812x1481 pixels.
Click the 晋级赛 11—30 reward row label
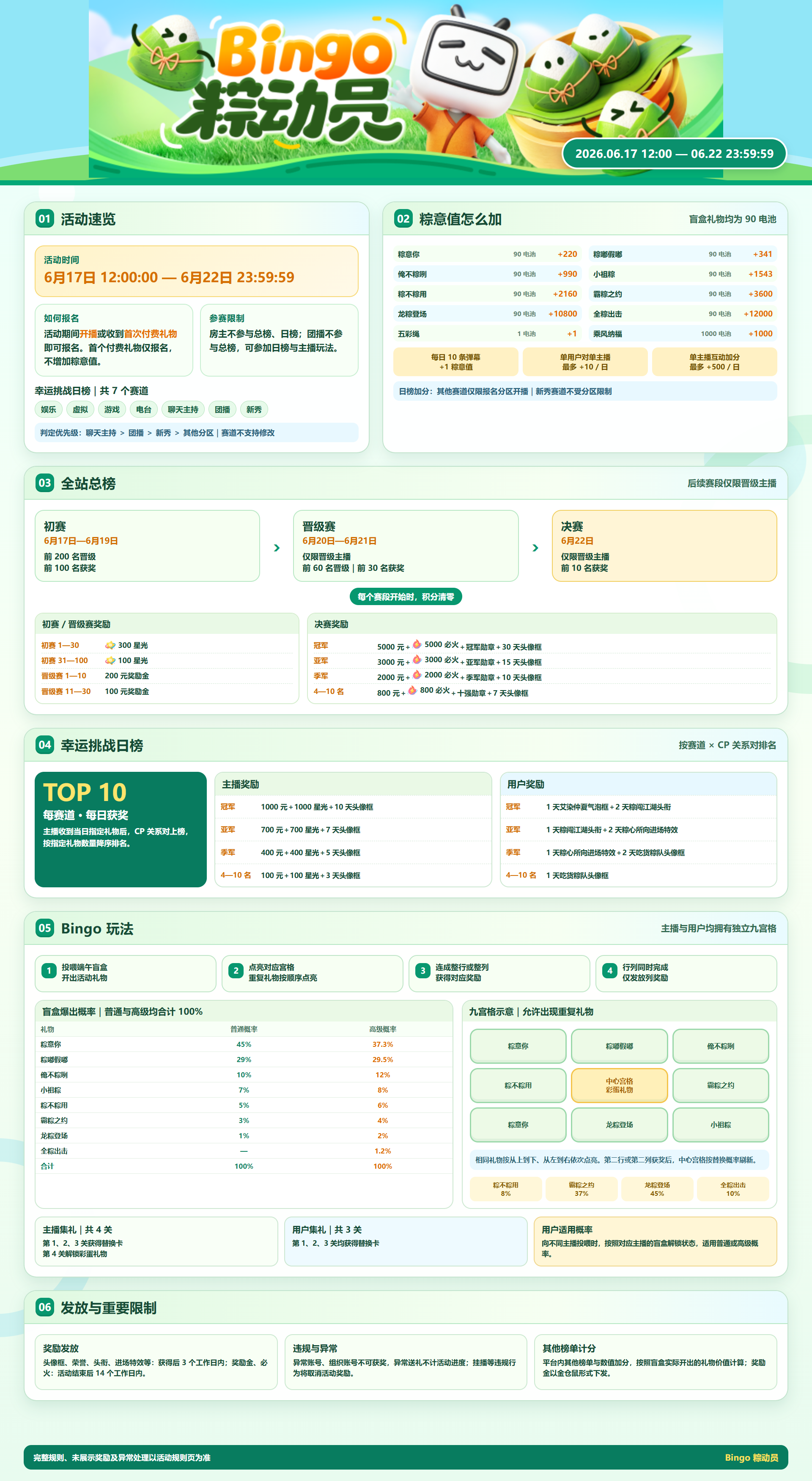pos(66,691)
